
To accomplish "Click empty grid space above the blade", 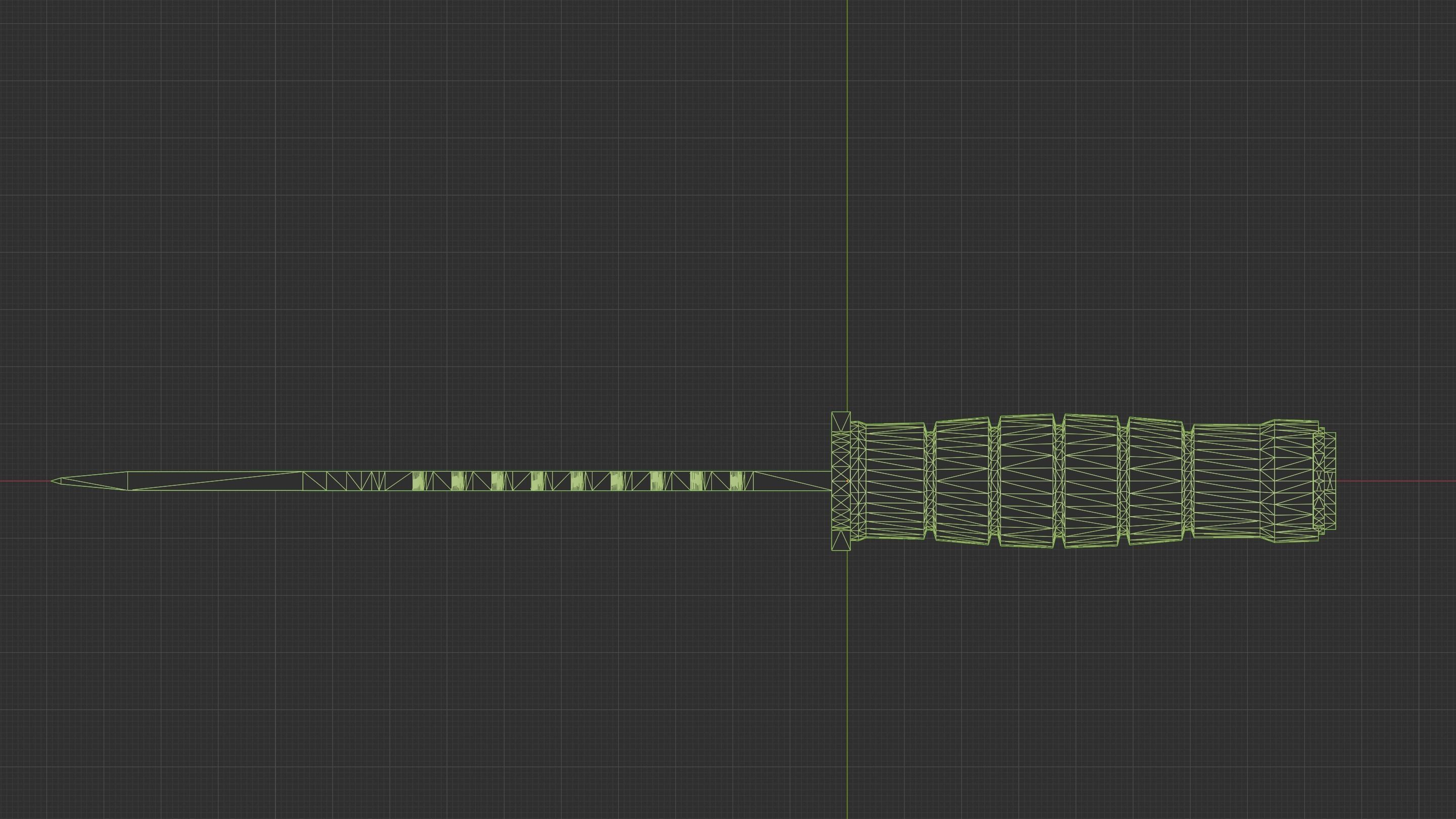I will click(x=396, y=283).
